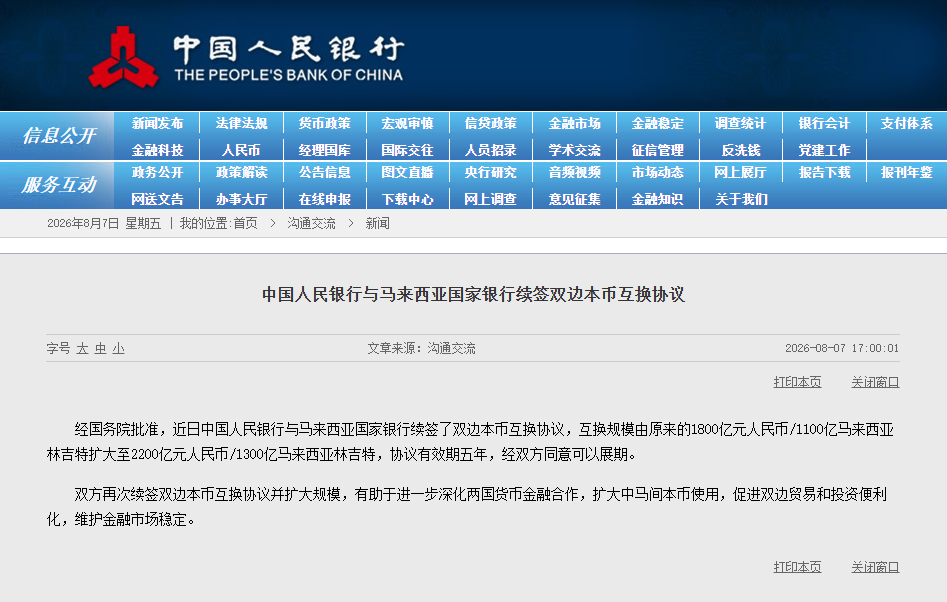Image resolution: width=947 pixels, height=602 pixels.
Task: Open 下载中心 menu item
Action: point(407,199)
